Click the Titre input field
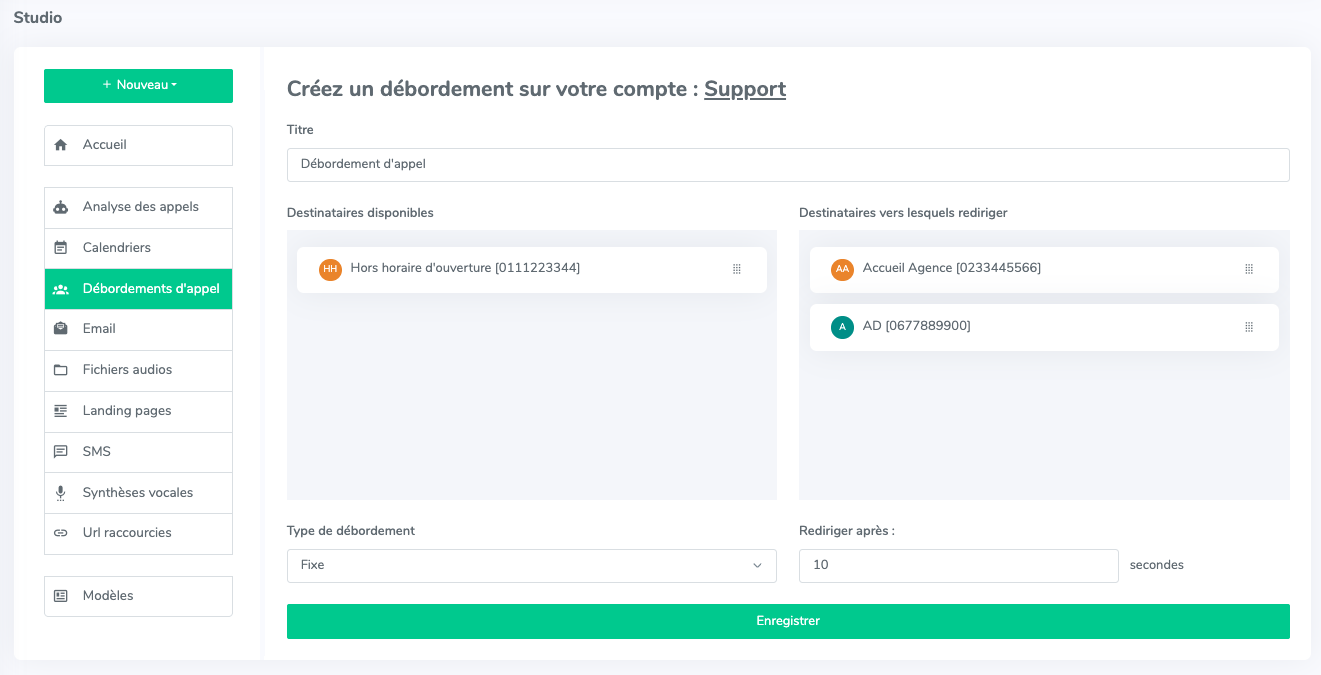 pos(788,165)
